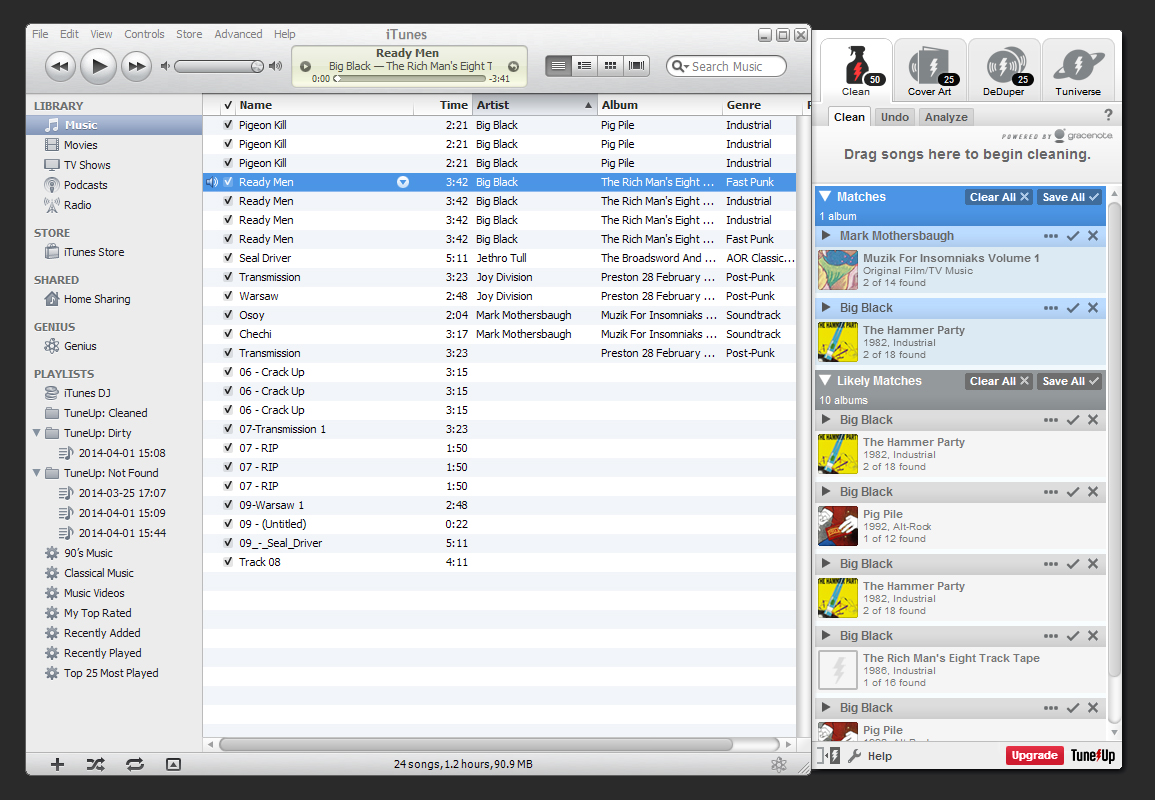Expand the Mark Mothersbaugh match entry
Viewport: 1155px width, 800px height.
(826, 236)
